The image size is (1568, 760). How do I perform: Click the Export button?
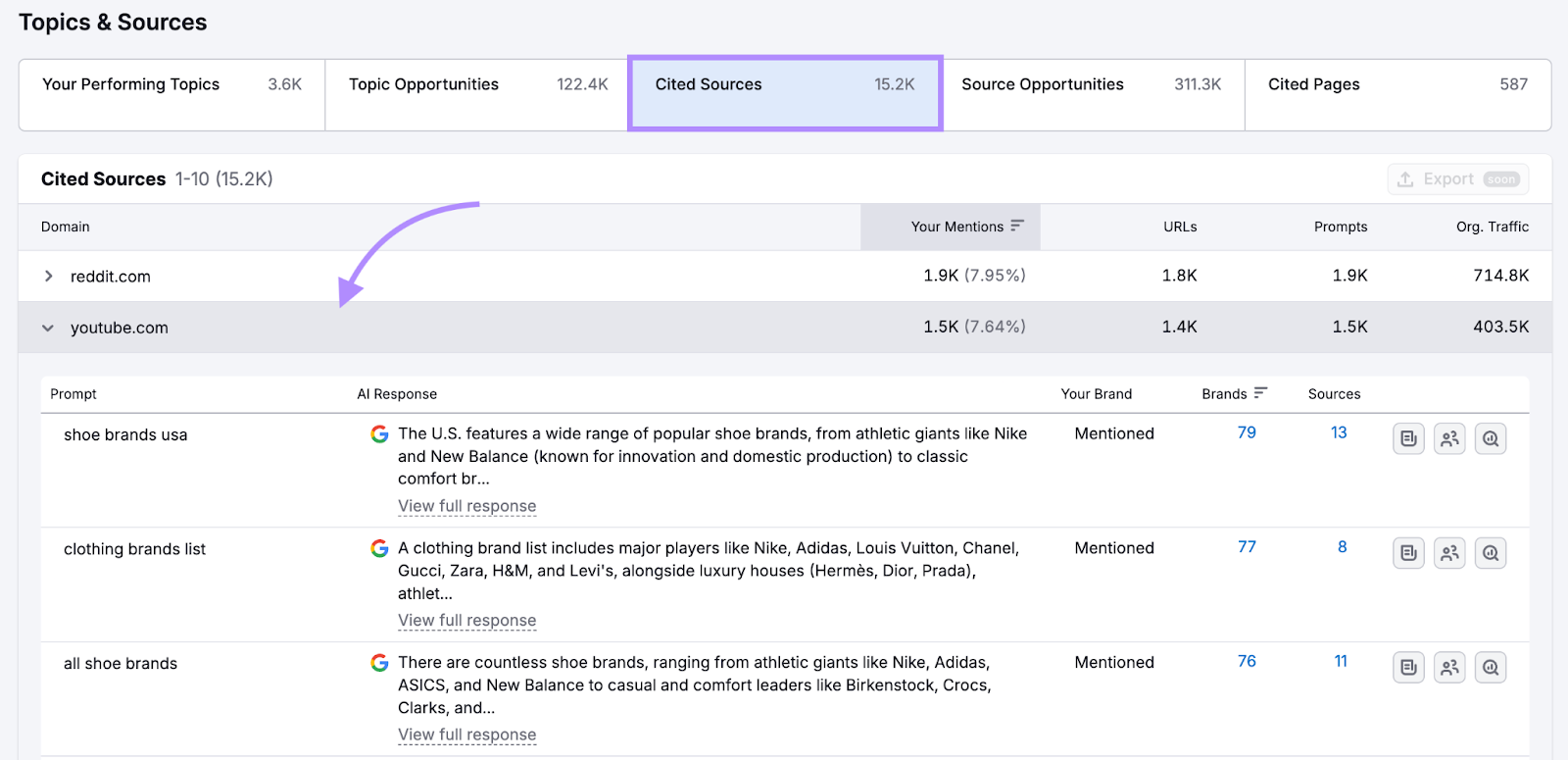click(x=1457, y=178)
